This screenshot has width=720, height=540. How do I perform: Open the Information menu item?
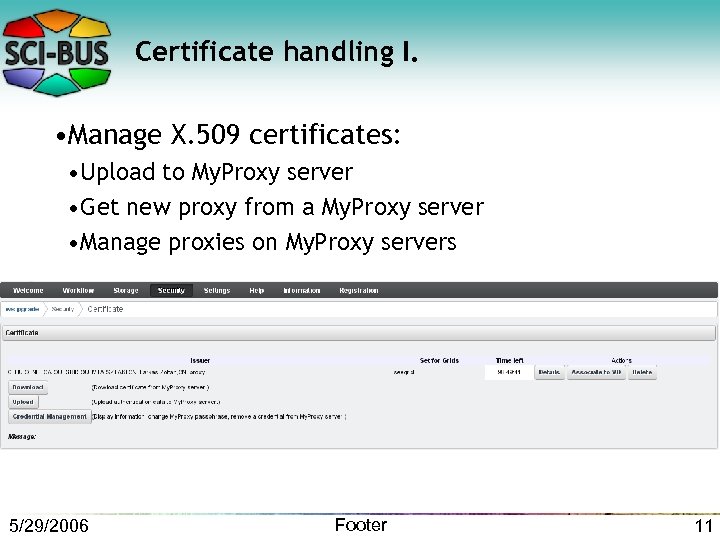(x=302, y=290)
